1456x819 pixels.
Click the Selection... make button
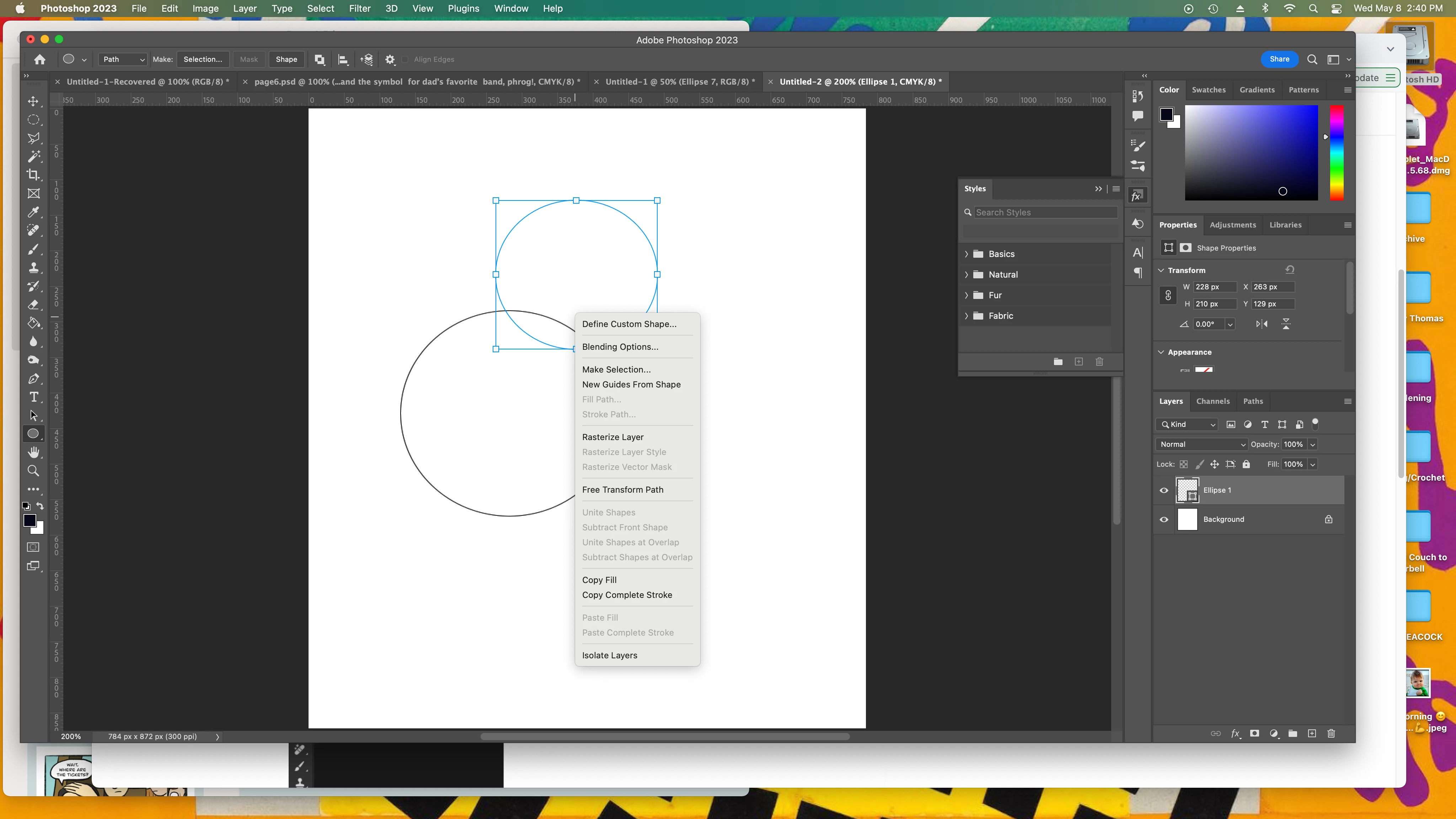(x=202, y=59)
